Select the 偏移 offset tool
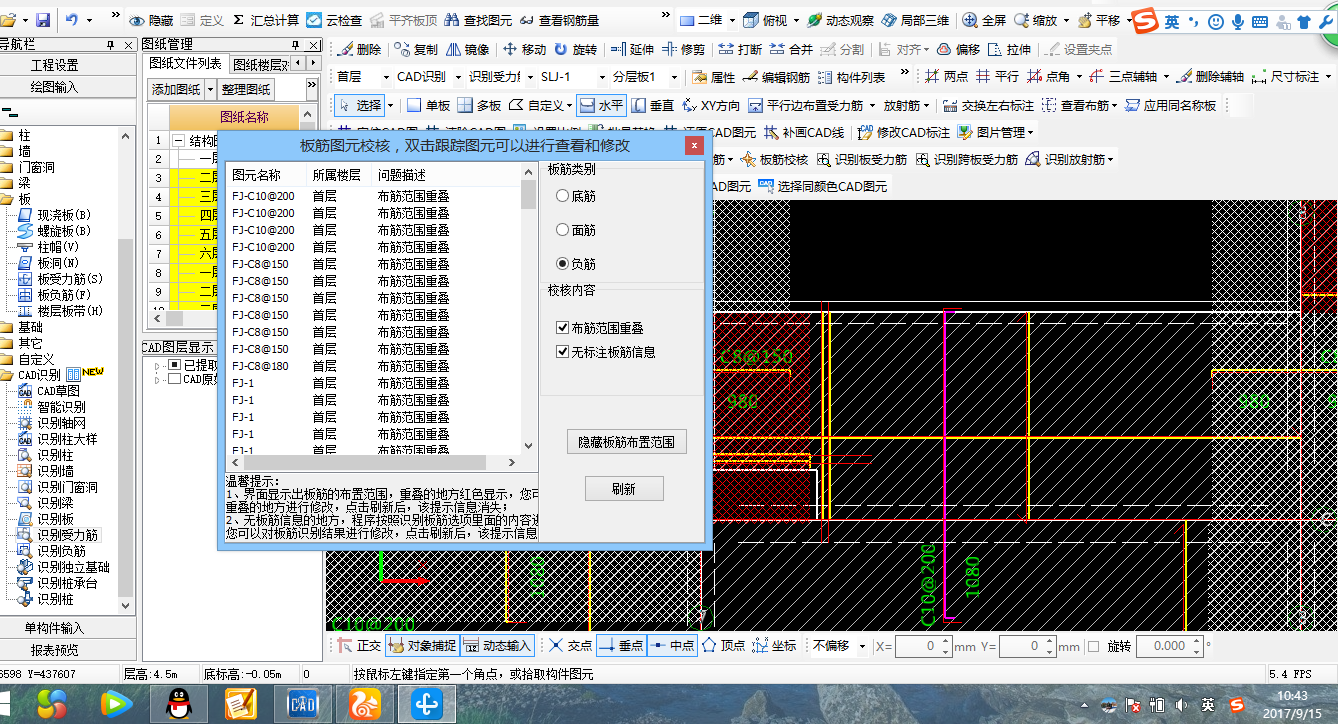The image size is (1338, 724). click(x=958, y=49)
